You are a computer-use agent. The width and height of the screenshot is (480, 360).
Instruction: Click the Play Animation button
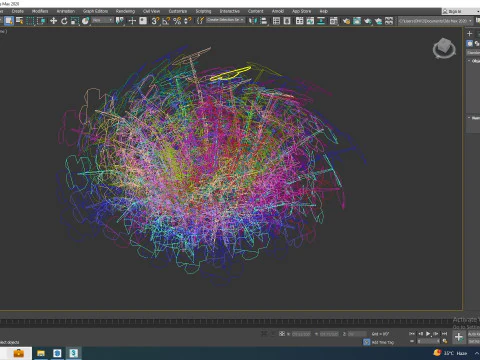428,334
